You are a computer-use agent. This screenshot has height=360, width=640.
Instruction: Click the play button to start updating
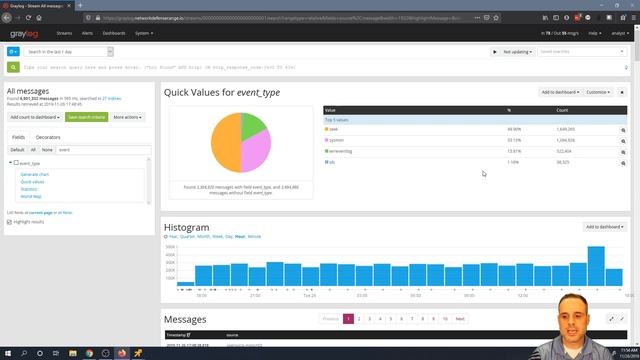pos(495,52)
